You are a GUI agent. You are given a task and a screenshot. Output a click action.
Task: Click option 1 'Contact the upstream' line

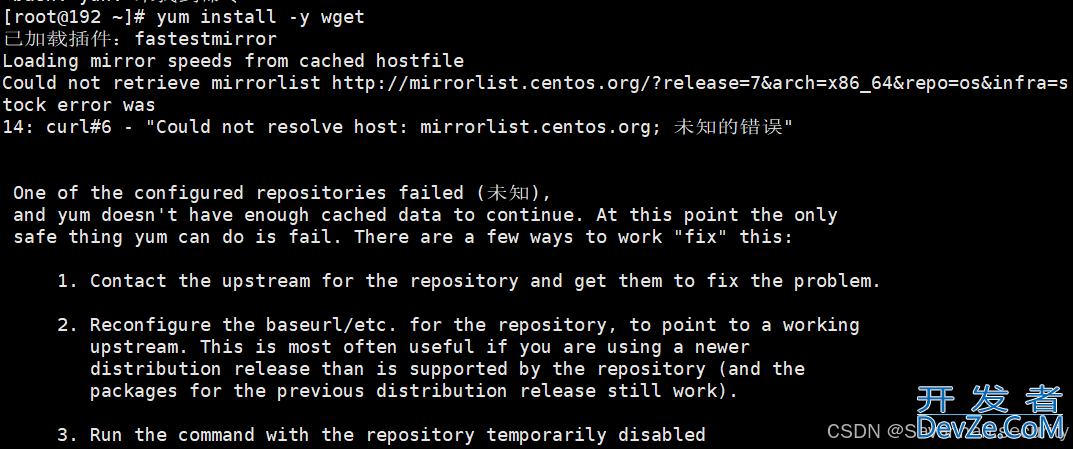[469, 281]
